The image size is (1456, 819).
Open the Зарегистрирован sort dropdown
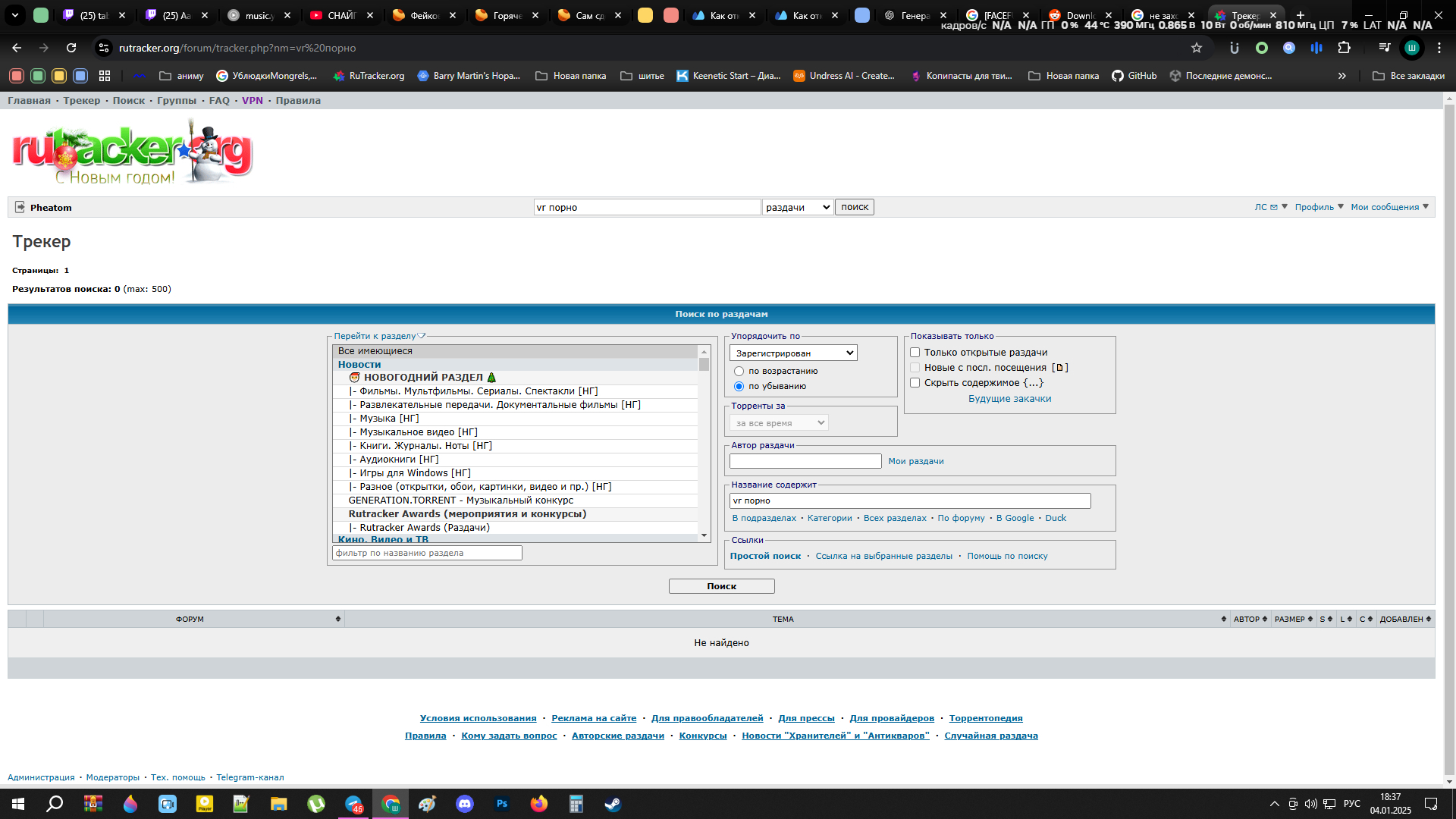point(793,353)
